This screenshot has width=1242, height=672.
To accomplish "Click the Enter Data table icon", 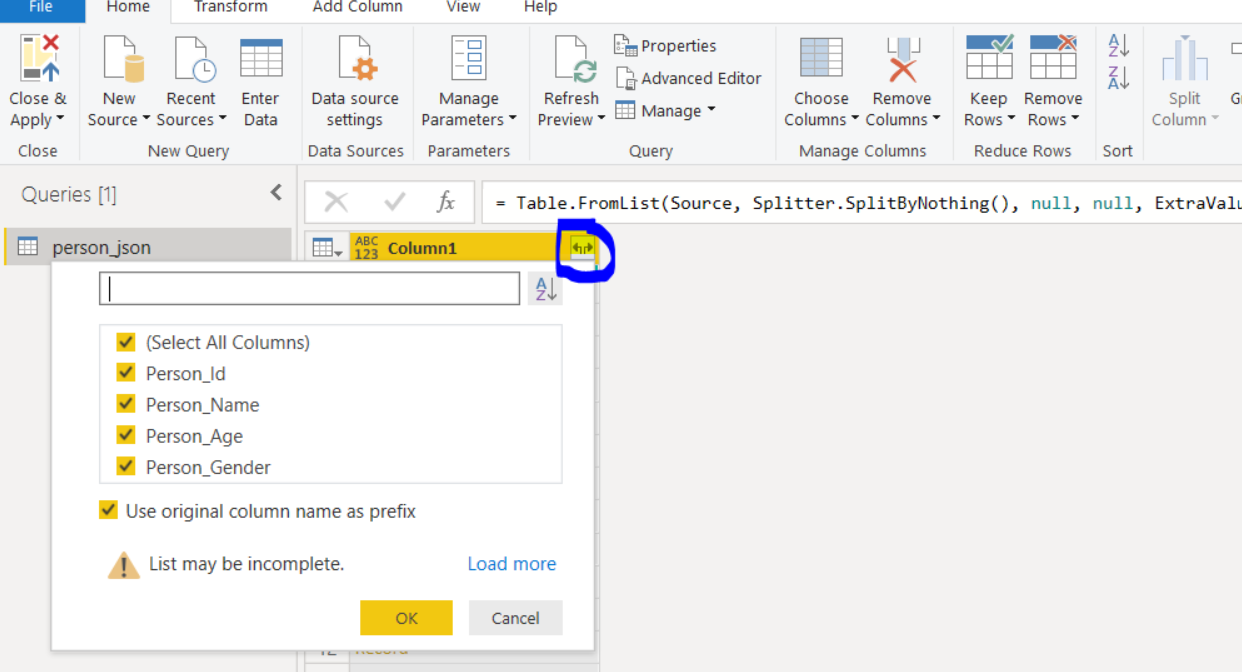I will [x=261, y=58].
